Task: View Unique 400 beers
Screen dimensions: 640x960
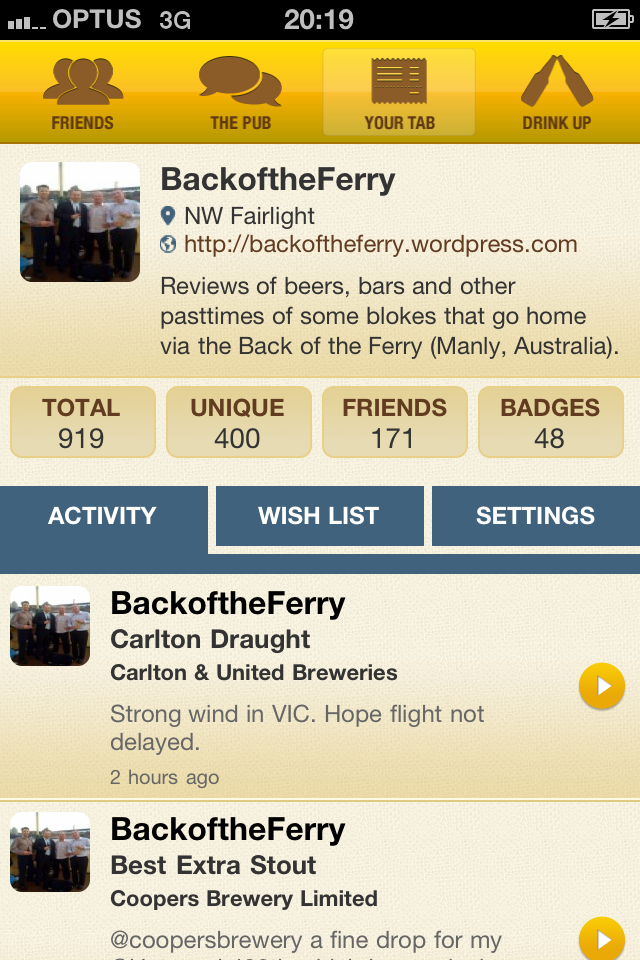Action: point(238,422)
